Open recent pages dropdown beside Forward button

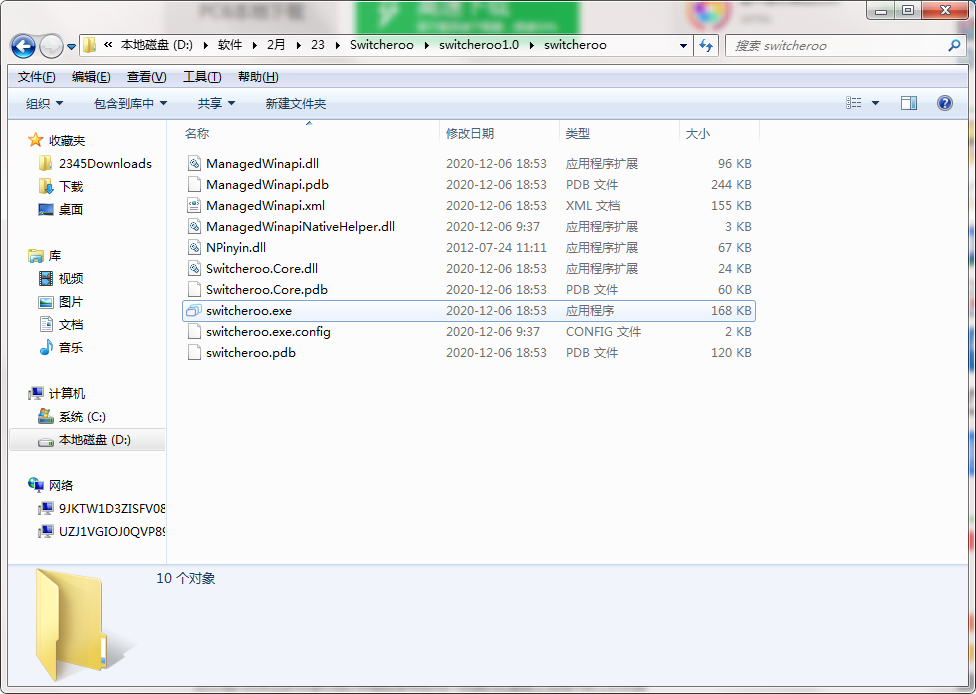[x=71, y=46]
